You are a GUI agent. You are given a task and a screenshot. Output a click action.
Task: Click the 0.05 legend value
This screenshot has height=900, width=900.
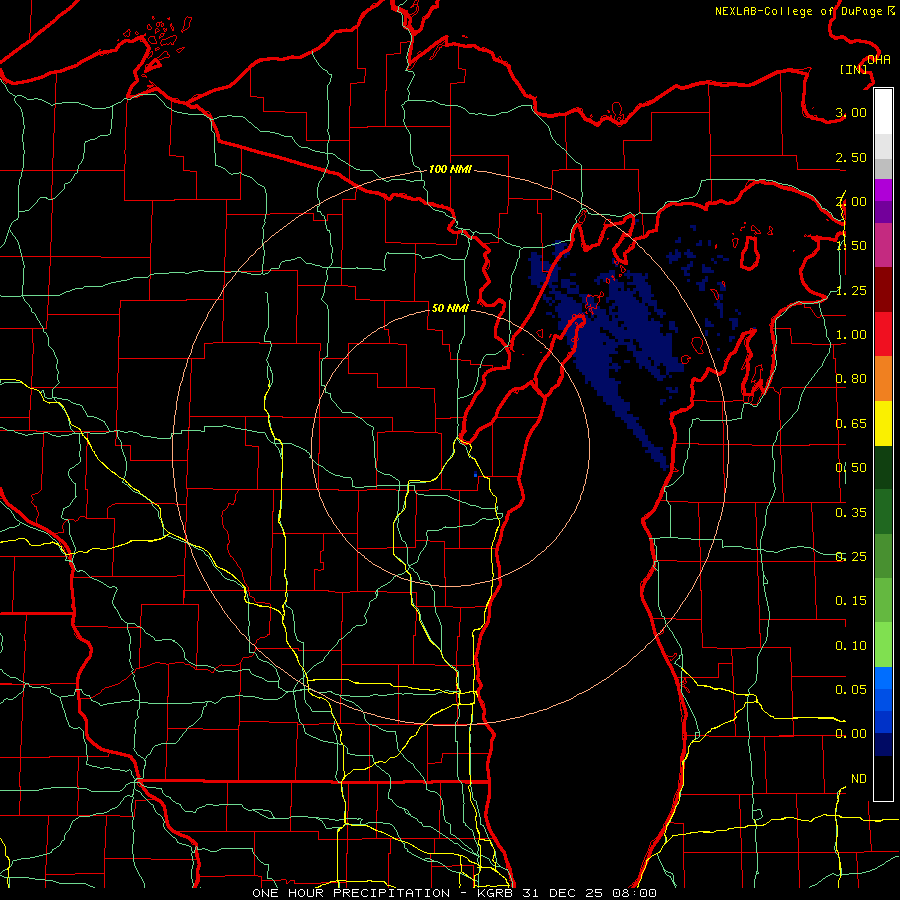[851, 689]
